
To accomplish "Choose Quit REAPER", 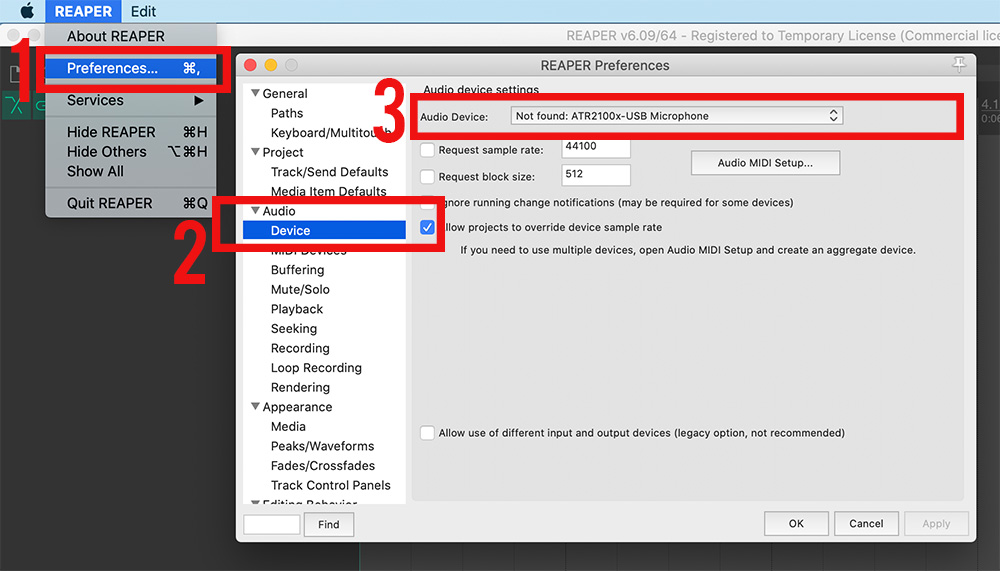I will click(131, 204).
